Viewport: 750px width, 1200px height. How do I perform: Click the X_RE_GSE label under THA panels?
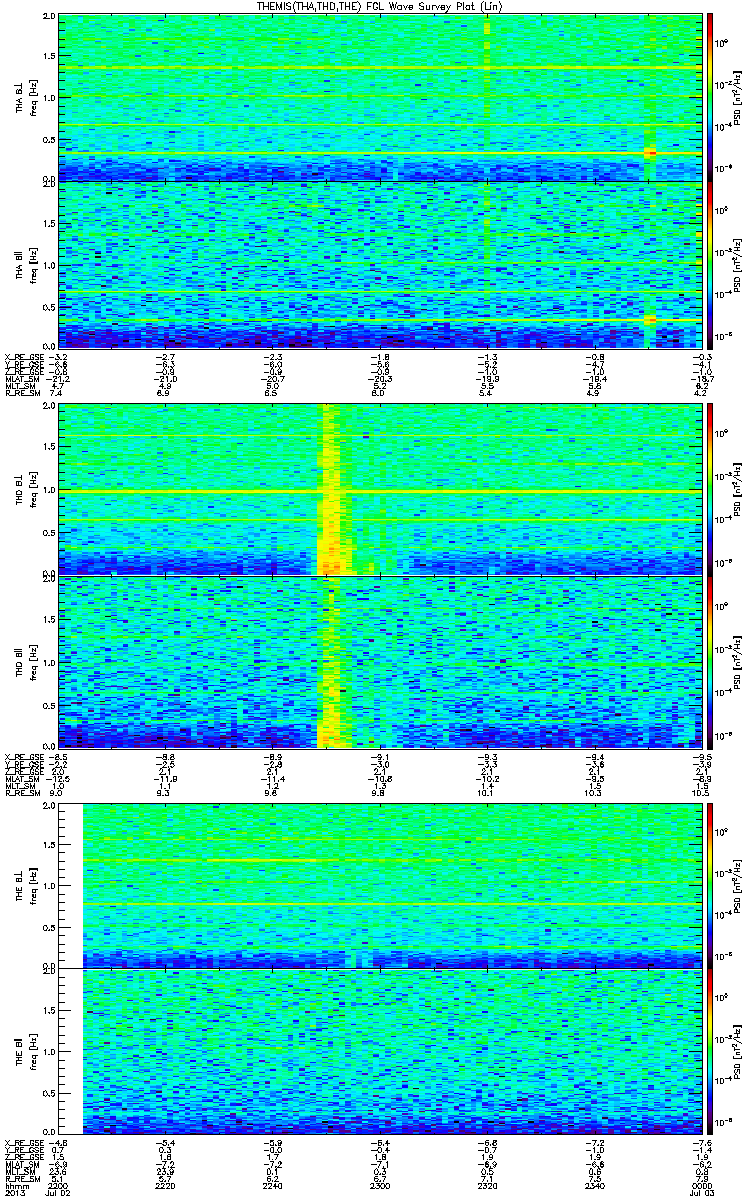24,355
